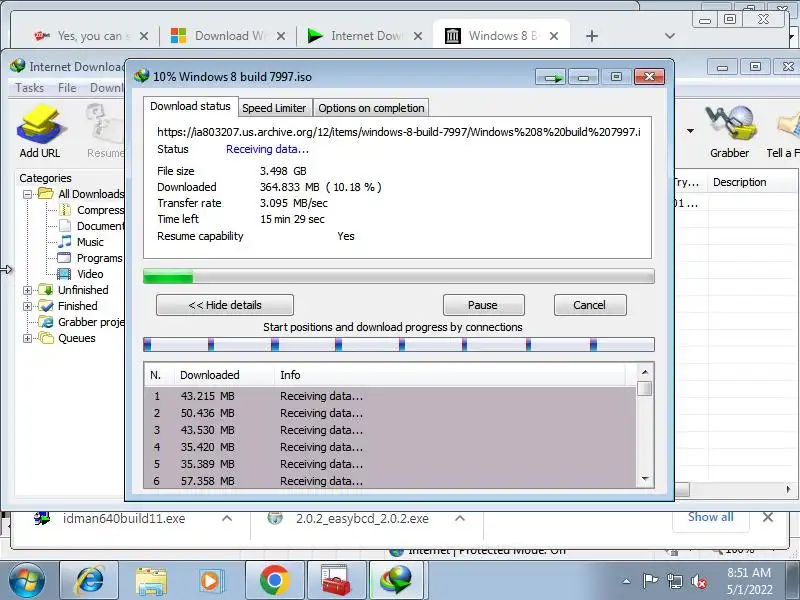Select the All Downloads folder icon

[45, 194]
